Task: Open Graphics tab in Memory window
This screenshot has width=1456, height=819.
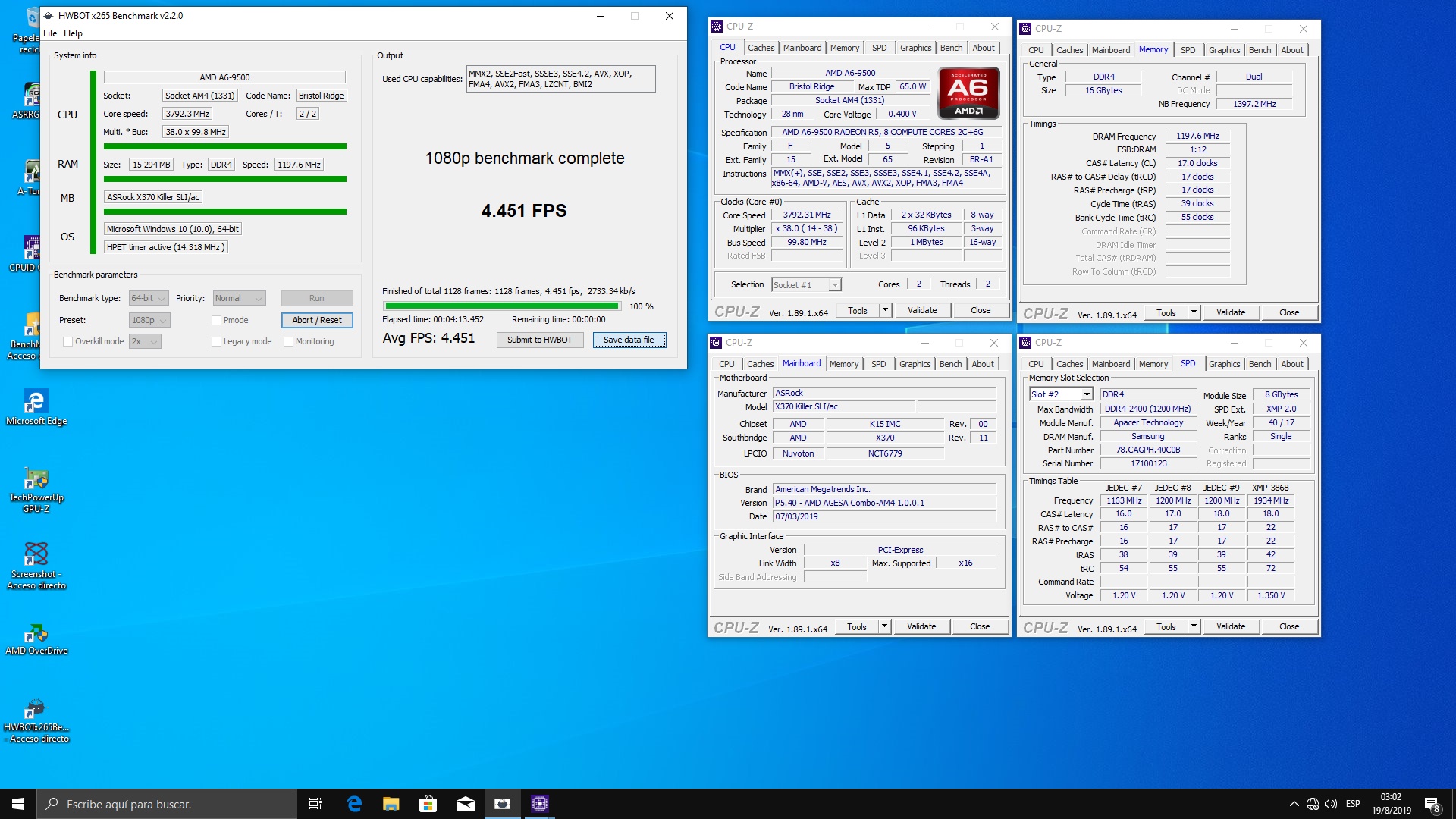Action: coord(1224,50)
